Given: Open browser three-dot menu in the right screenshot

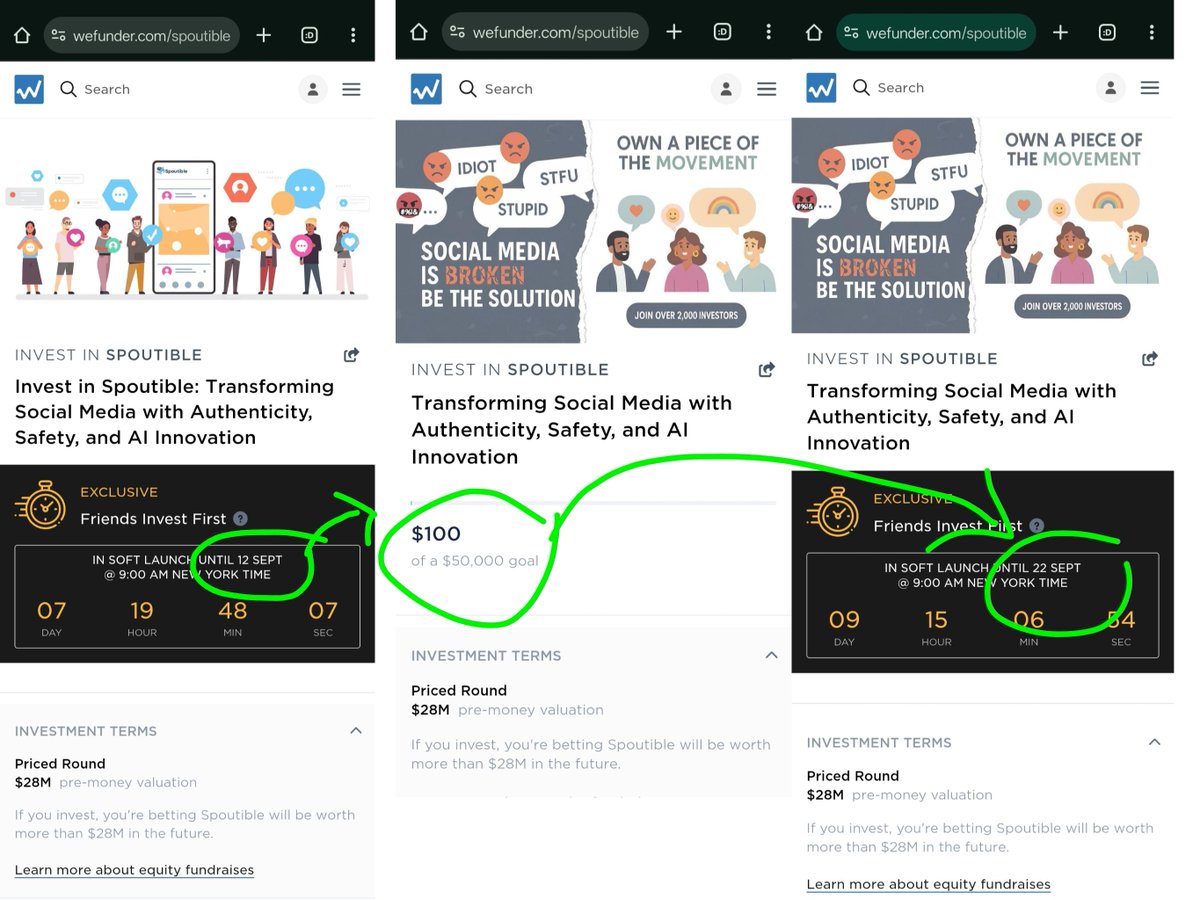Looking at the screenshot, I should (x=1151, y=32).
